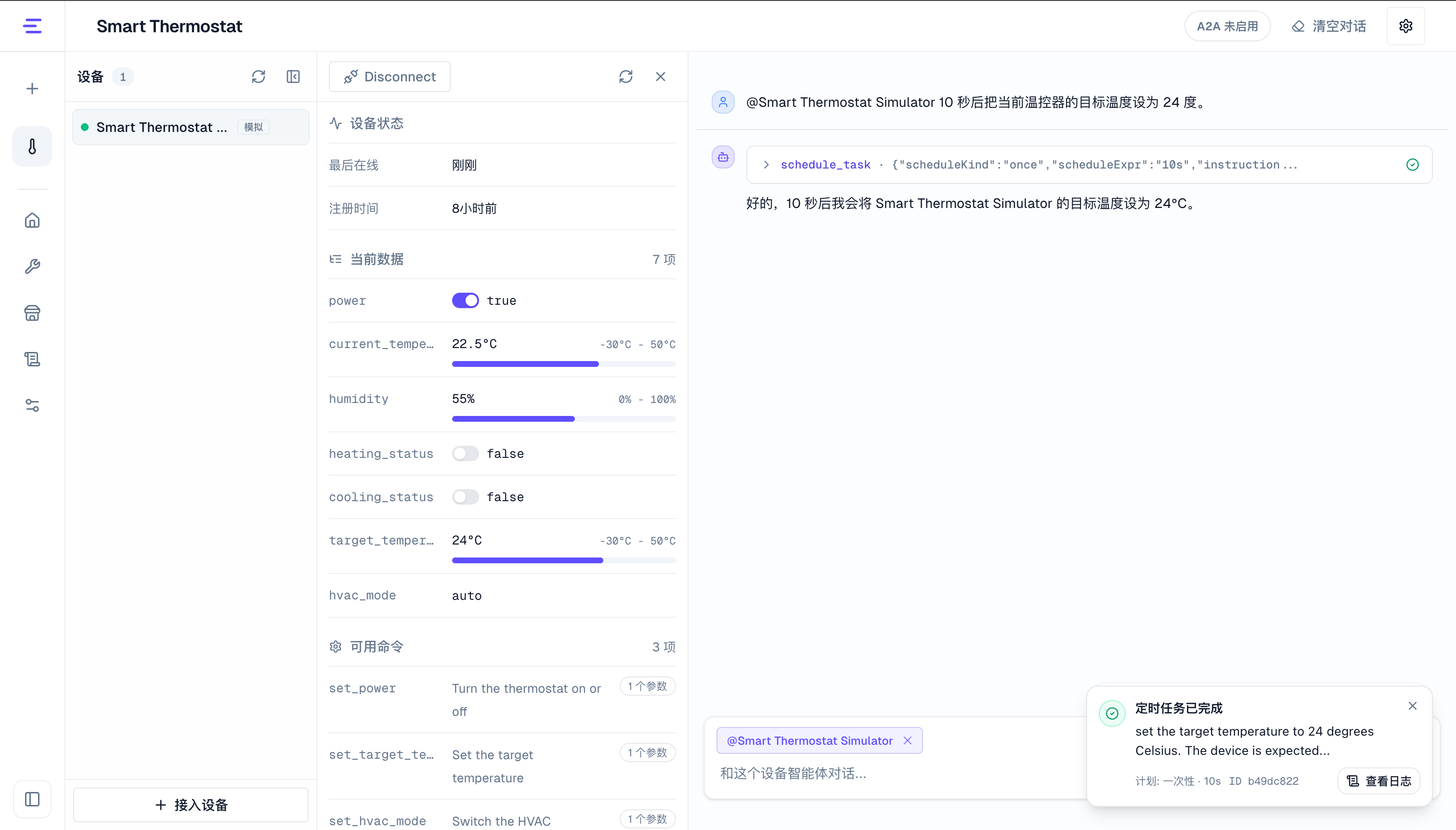Remove the @Smart Thermostat Simulator mention tag

pyautogui.click(x=907, y=740)
